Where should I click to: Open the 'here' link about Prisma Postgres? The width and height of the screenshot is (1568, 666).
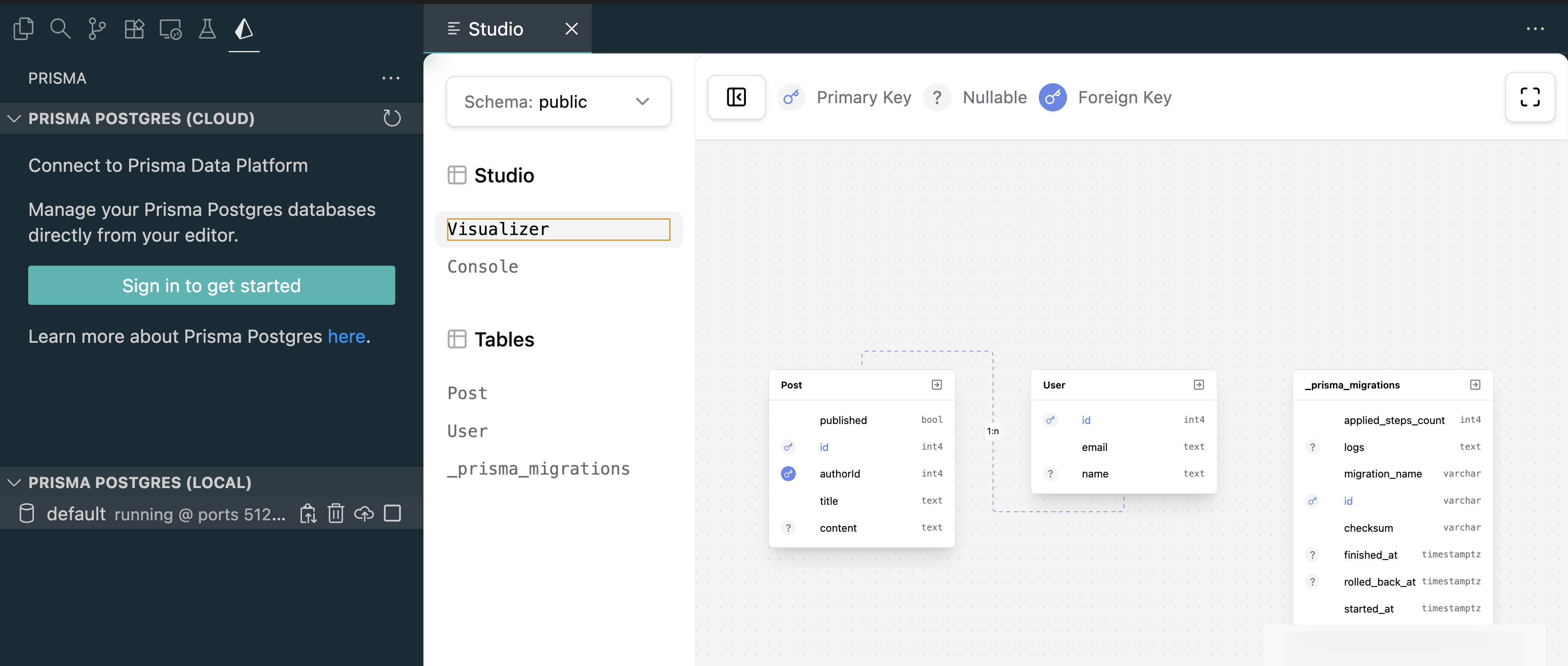[x=346, y=336]
